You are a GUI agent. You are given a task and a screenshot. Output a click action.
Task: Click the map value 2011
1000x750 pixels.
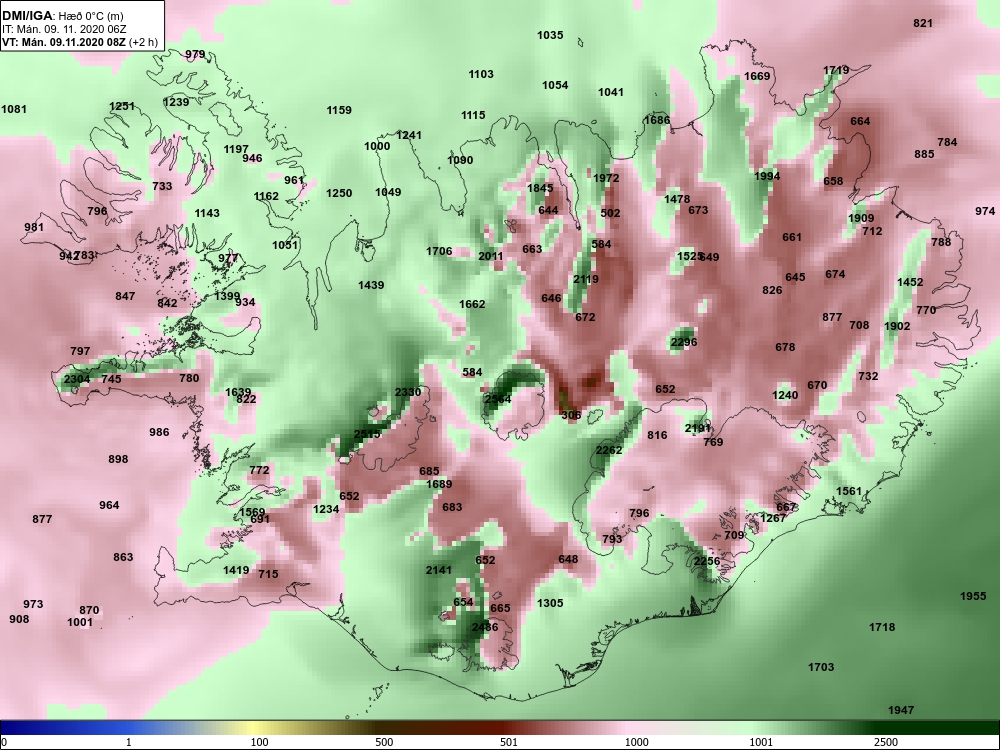(490, 256)
